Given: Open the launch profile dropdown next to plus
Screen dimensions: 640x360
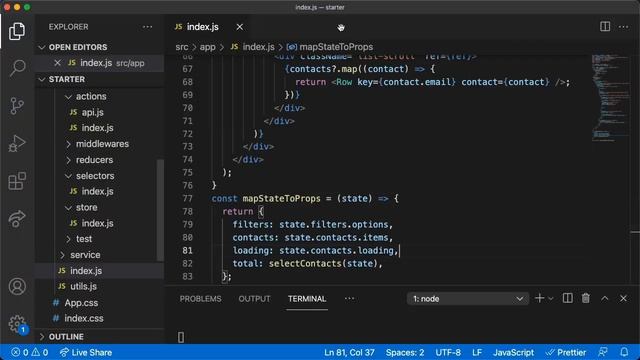Looking at the screenshot, I should tap(551, 299).
